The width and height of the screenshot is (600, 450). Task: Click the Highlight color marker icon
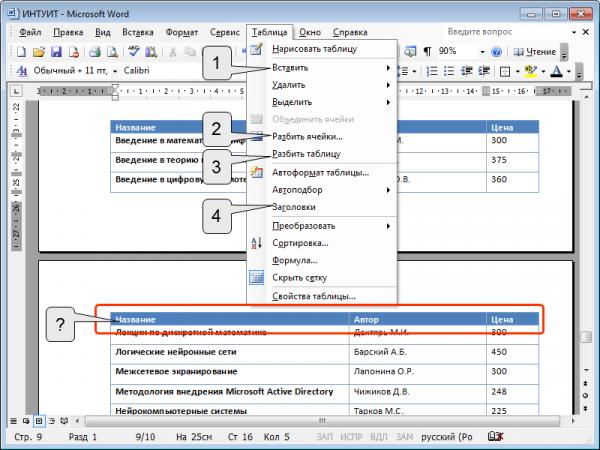point(531,71)
